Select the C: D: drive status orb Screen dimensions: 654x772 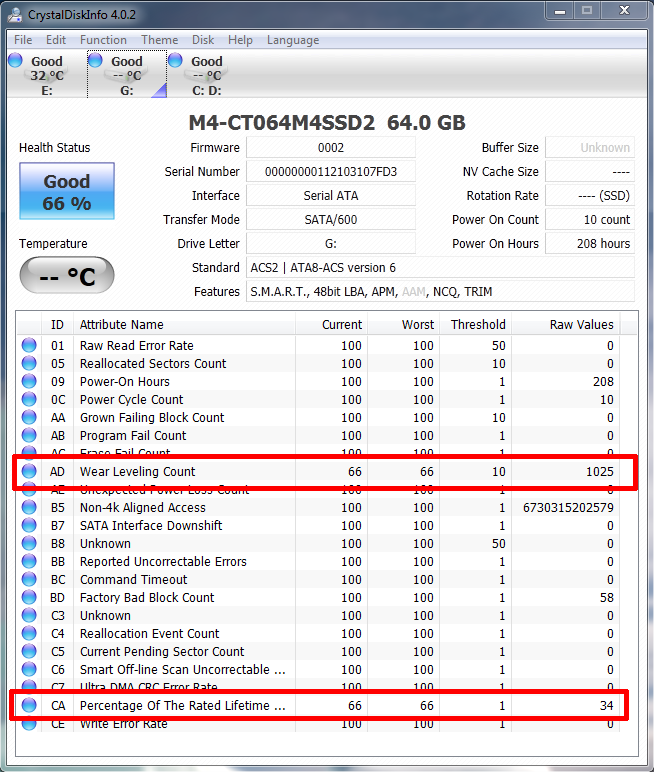[x=175, y=60]
